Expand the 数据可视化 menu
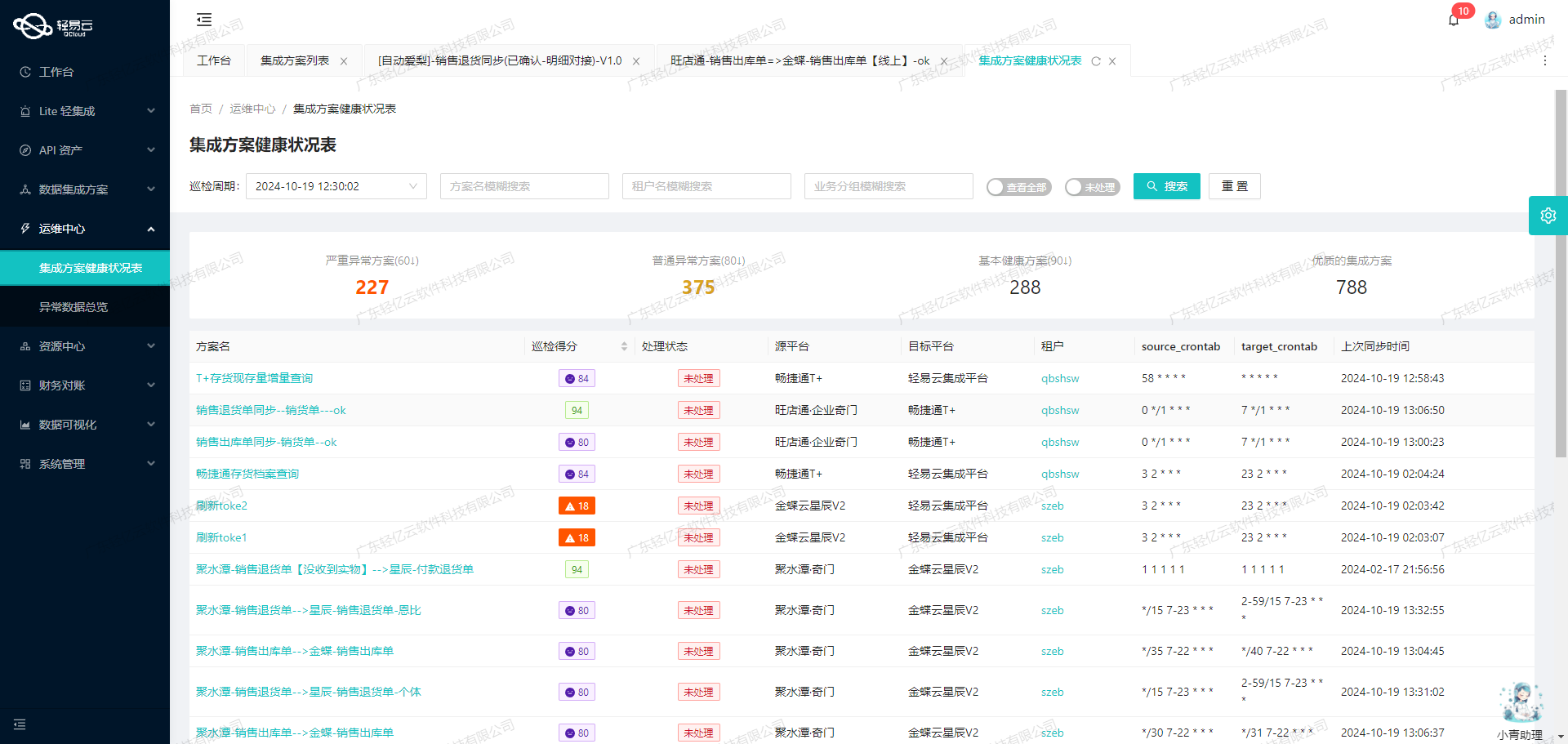 point(151,425)
